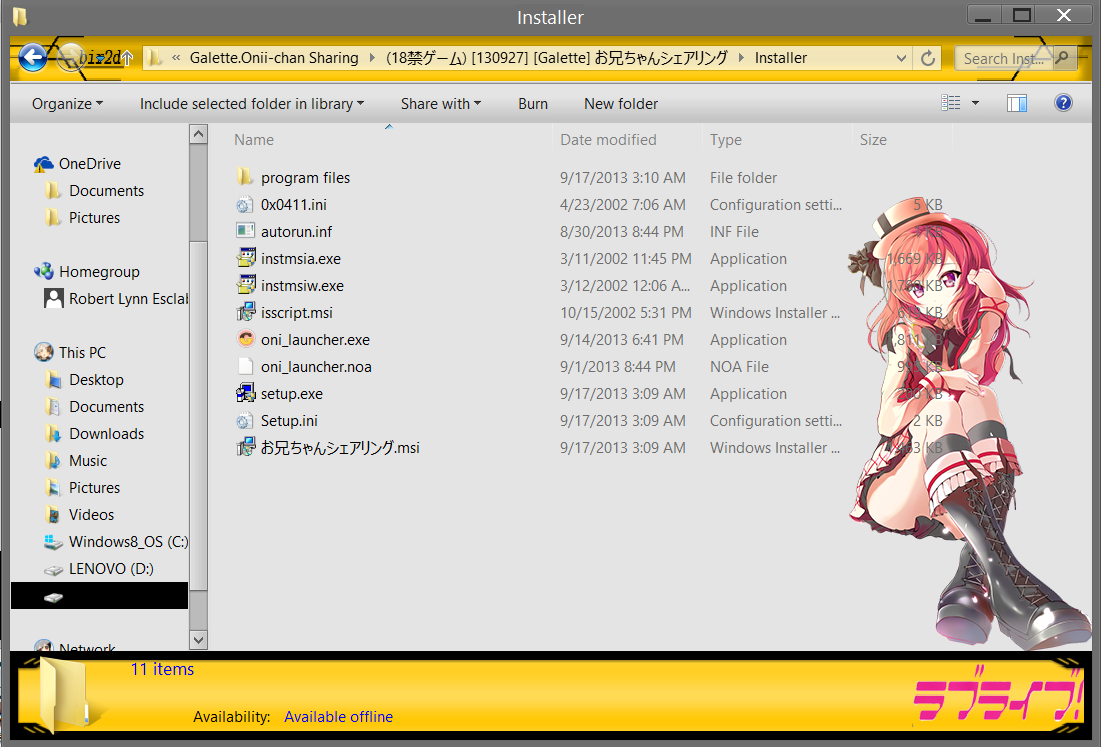1101x747 pixels.
Task: Click the change view icon
Action: [951, 103]
